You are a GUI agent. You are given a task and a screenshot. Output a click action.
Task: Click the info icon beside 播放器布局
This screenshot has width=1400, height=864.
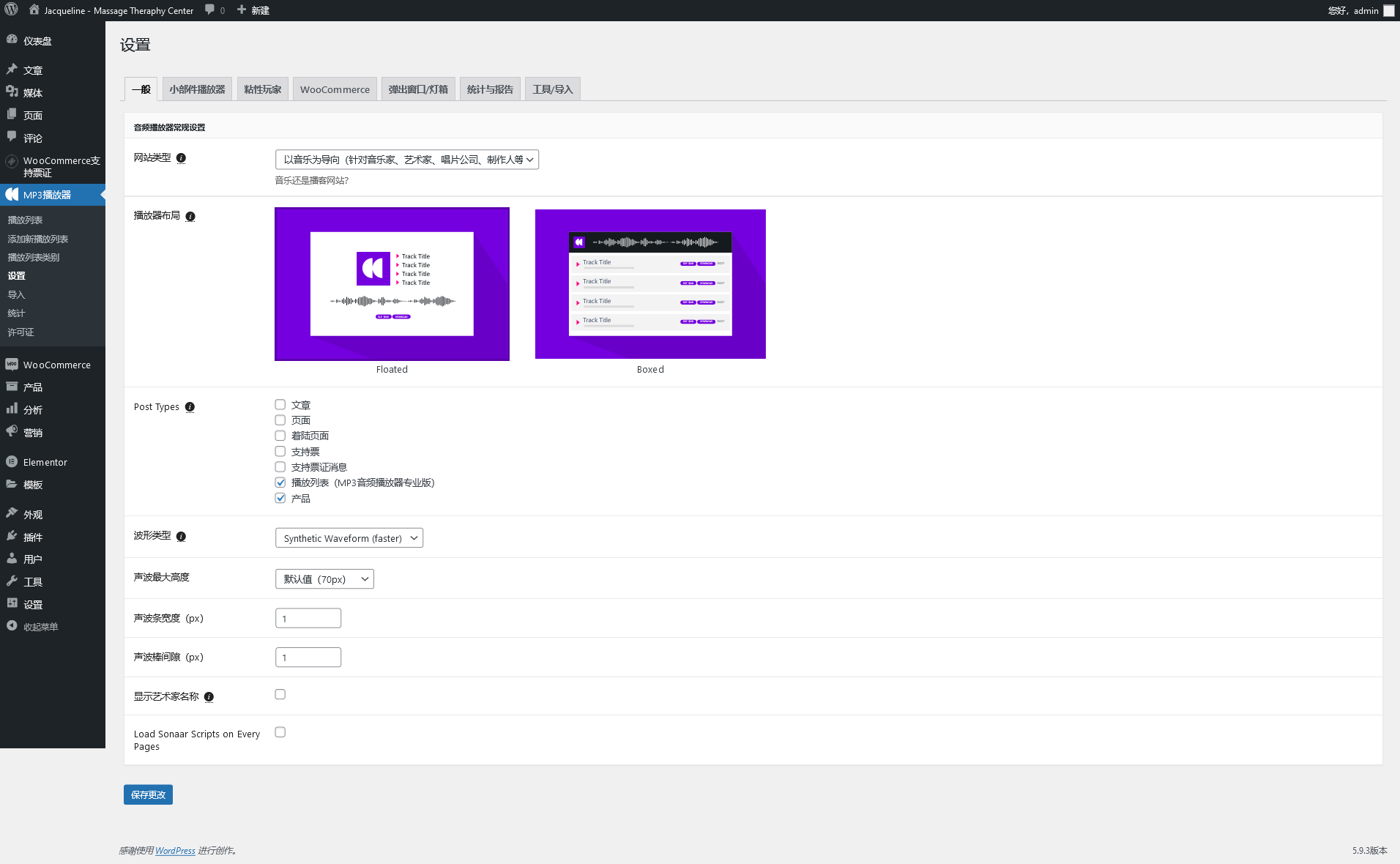(x=190, y=216)
